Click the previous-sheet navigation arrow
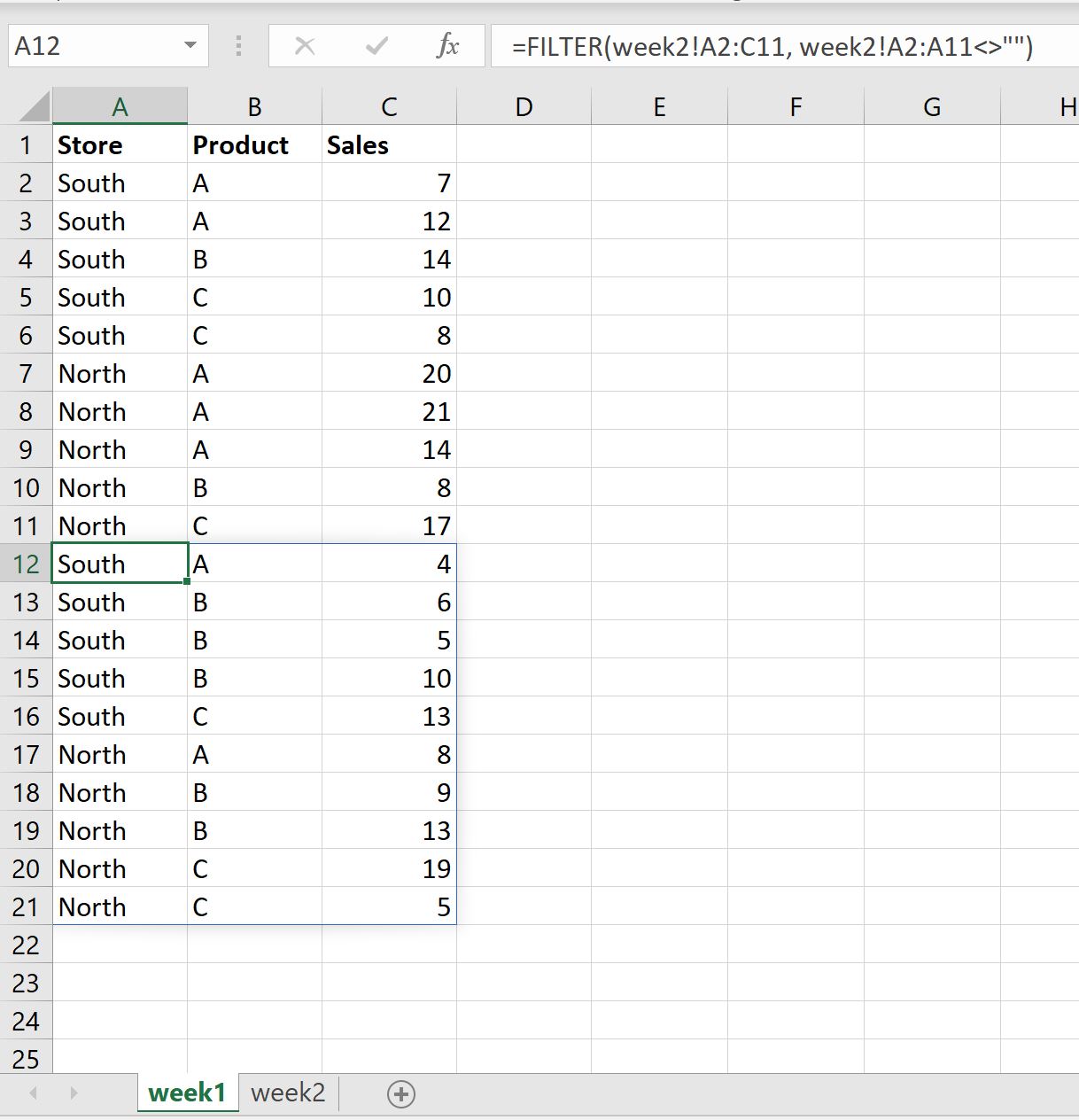Viewport: 1079px width, 1120px height. (x=34, y=1093)
